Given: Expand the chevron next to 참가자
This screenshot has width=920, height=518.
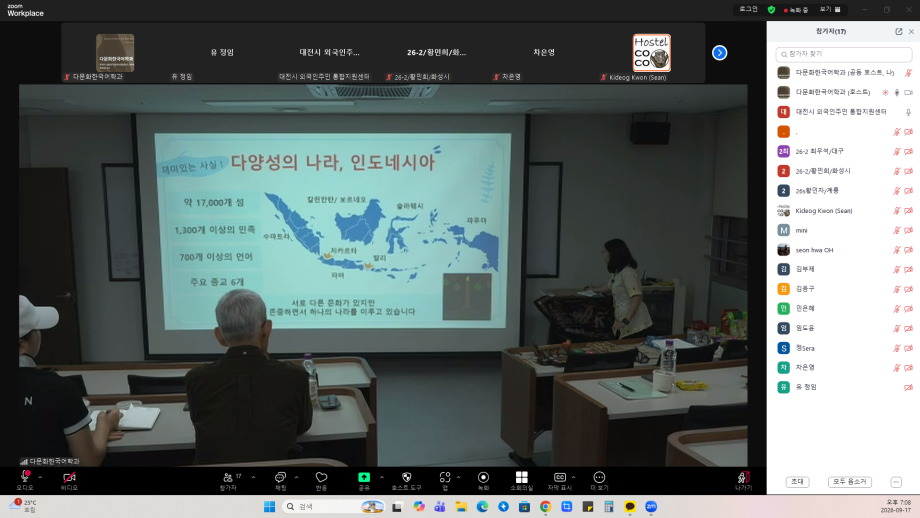Looking at the screenshot, I should (x=253, y=478).
